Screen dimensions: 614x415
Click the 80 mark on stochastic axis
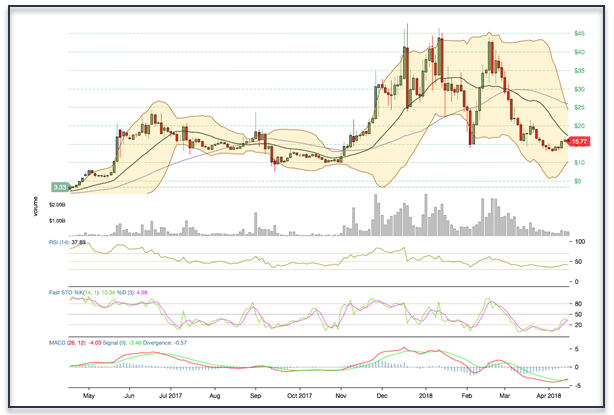(578, 304)
